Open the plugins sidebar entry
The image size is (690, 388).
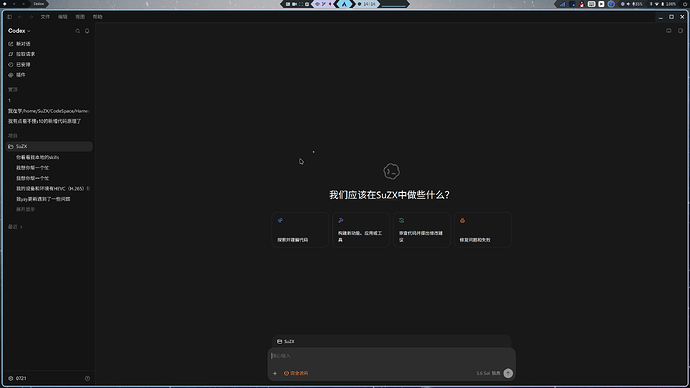[17, 75]
